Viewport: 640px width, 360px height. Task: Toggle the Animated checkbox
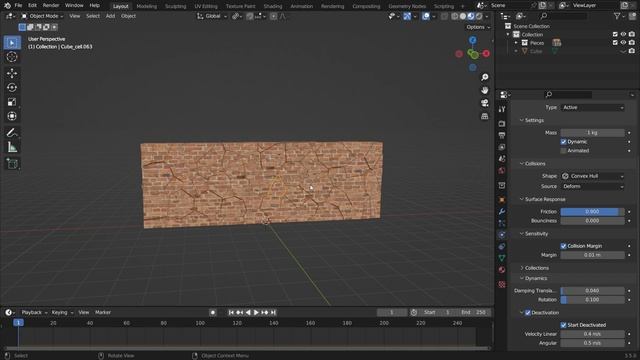pos(564,151)
